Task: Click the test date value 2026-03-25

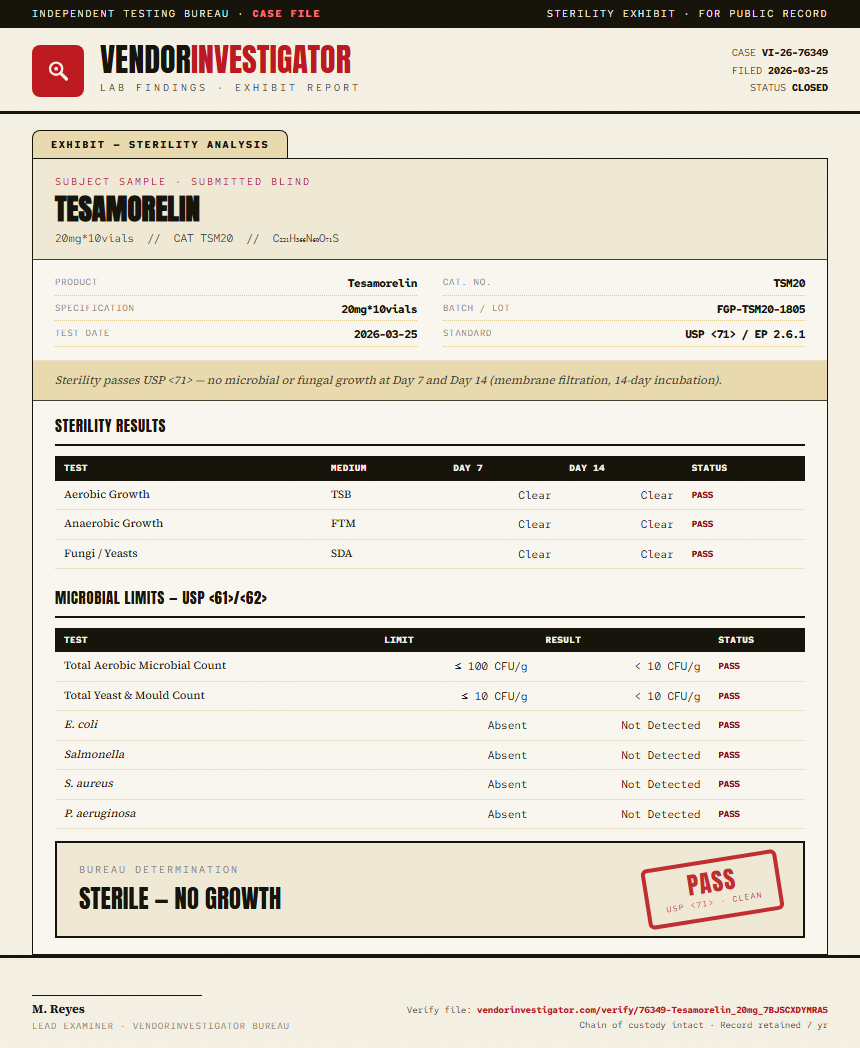Action: tap(386, 334)
